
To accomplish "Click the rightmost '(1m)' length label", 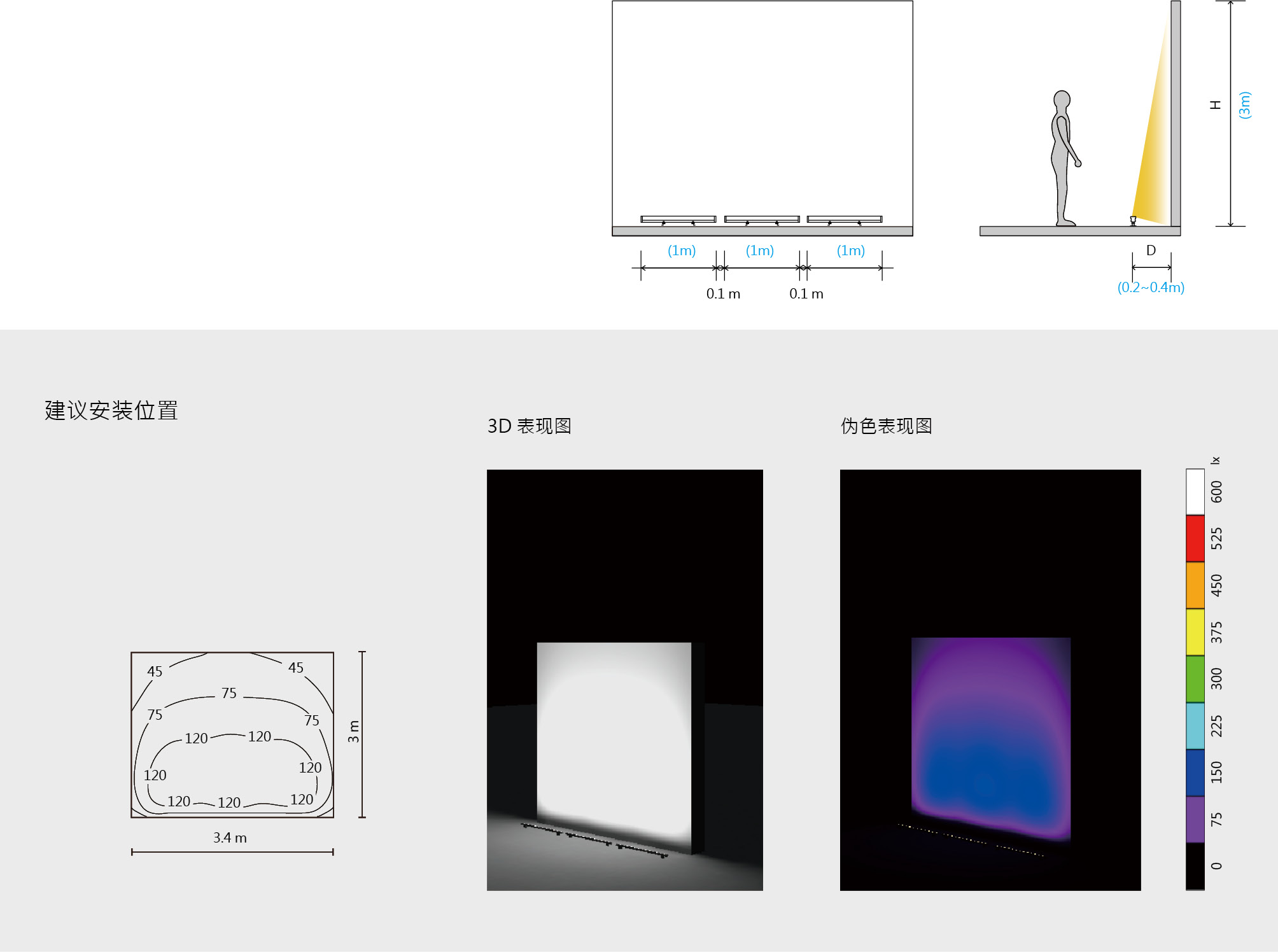I will tap(851, 250).
